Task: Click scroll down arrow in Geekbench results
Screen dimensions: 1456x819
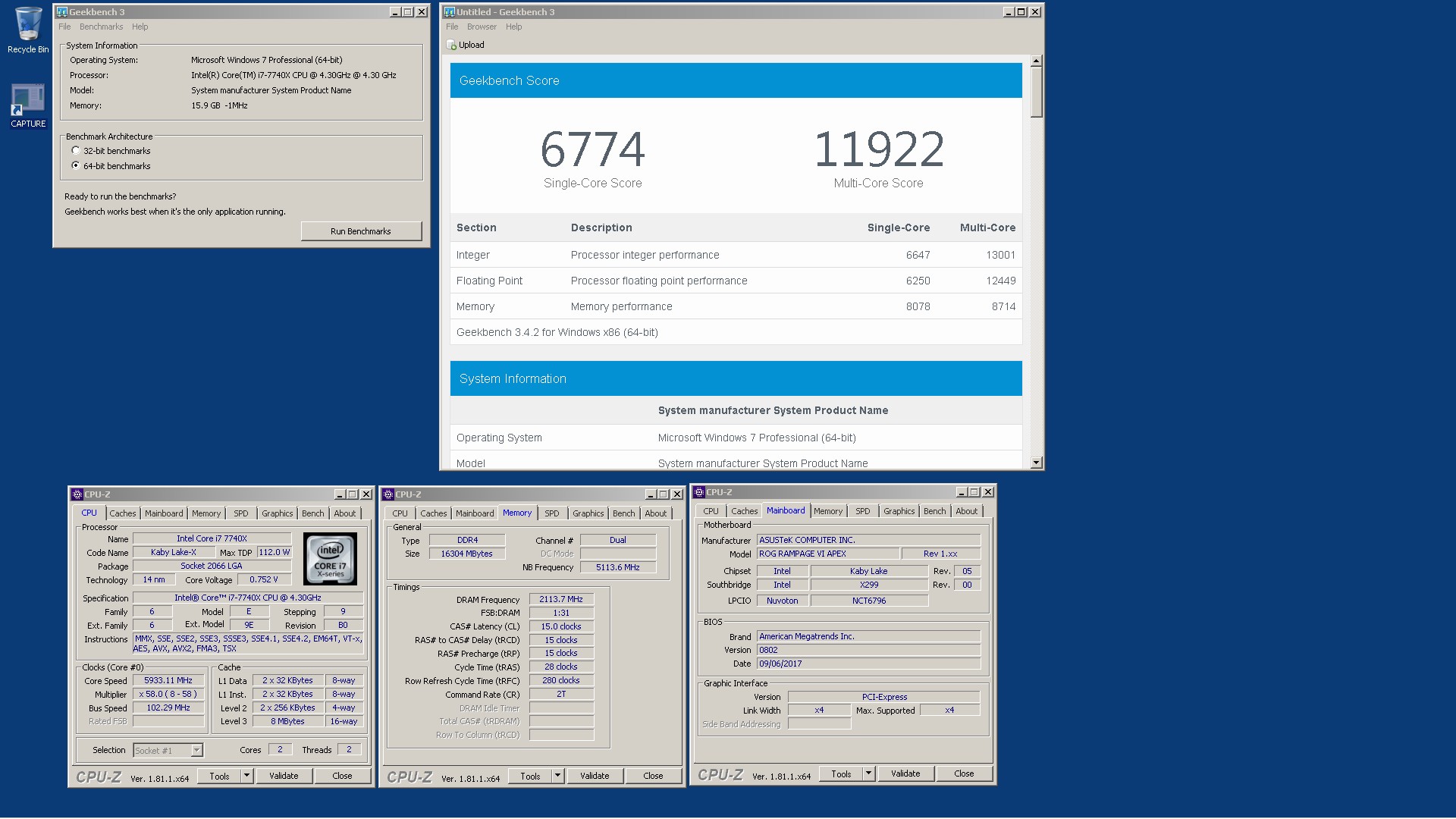Action: click(x=1037, y=463)
